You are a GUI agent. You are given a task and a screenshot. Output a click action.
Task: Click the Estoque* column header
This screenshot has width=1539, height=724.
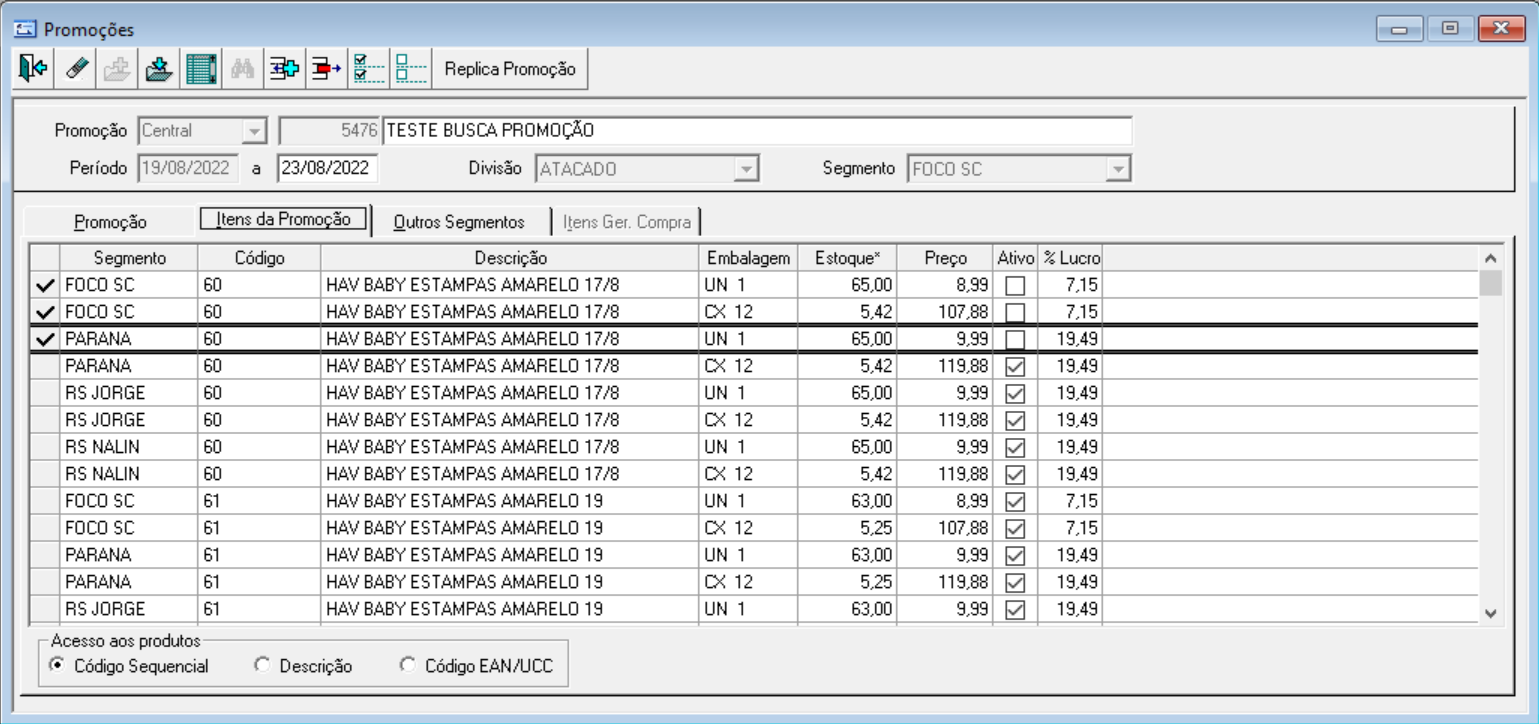coord(847,258)
